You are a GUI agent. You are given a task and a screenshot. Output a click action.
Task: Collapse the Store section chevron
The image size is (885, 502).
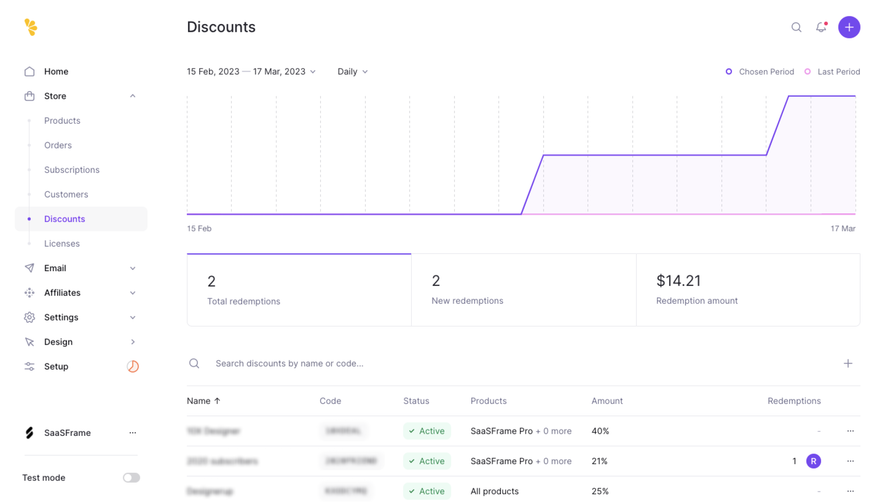point(133,96)
